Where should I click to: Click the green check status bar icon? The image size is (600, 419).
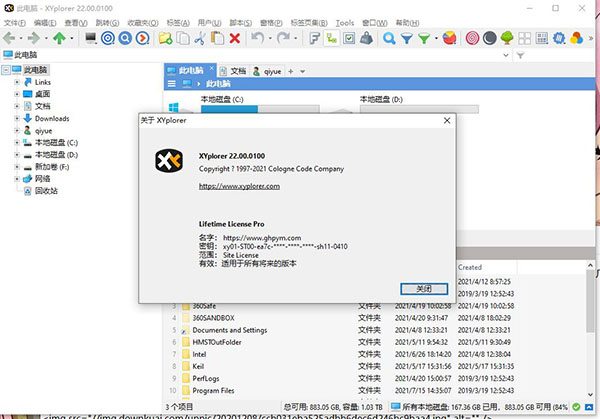(x=576, y=407)
